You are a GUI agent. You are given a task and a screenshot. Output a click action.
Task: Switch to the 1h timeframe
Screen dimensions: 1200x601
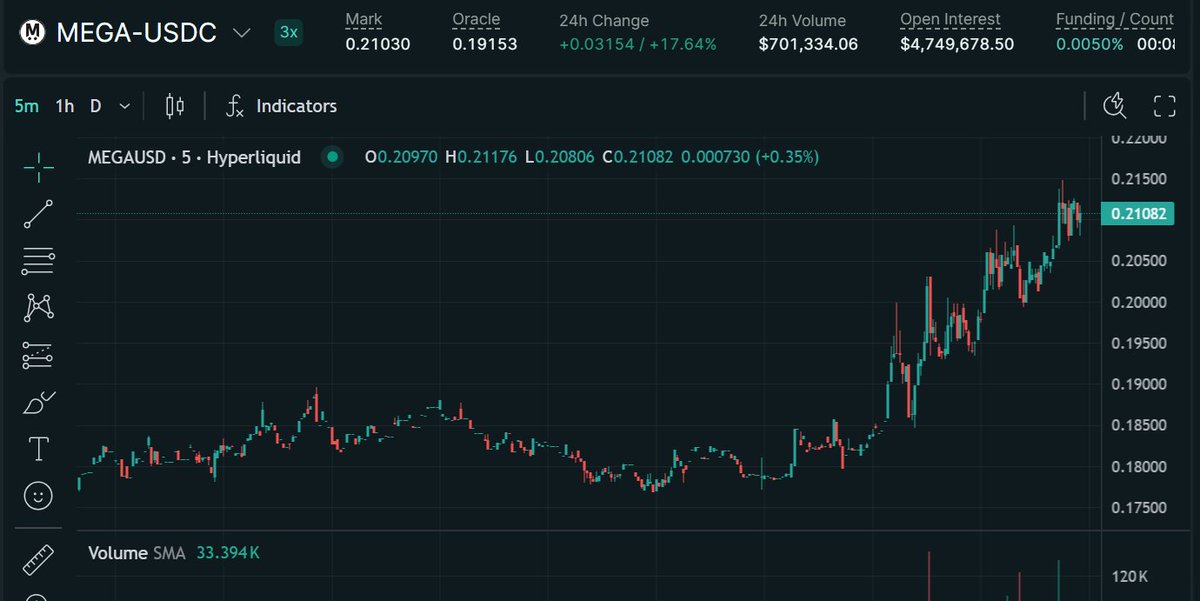(64, 106)
